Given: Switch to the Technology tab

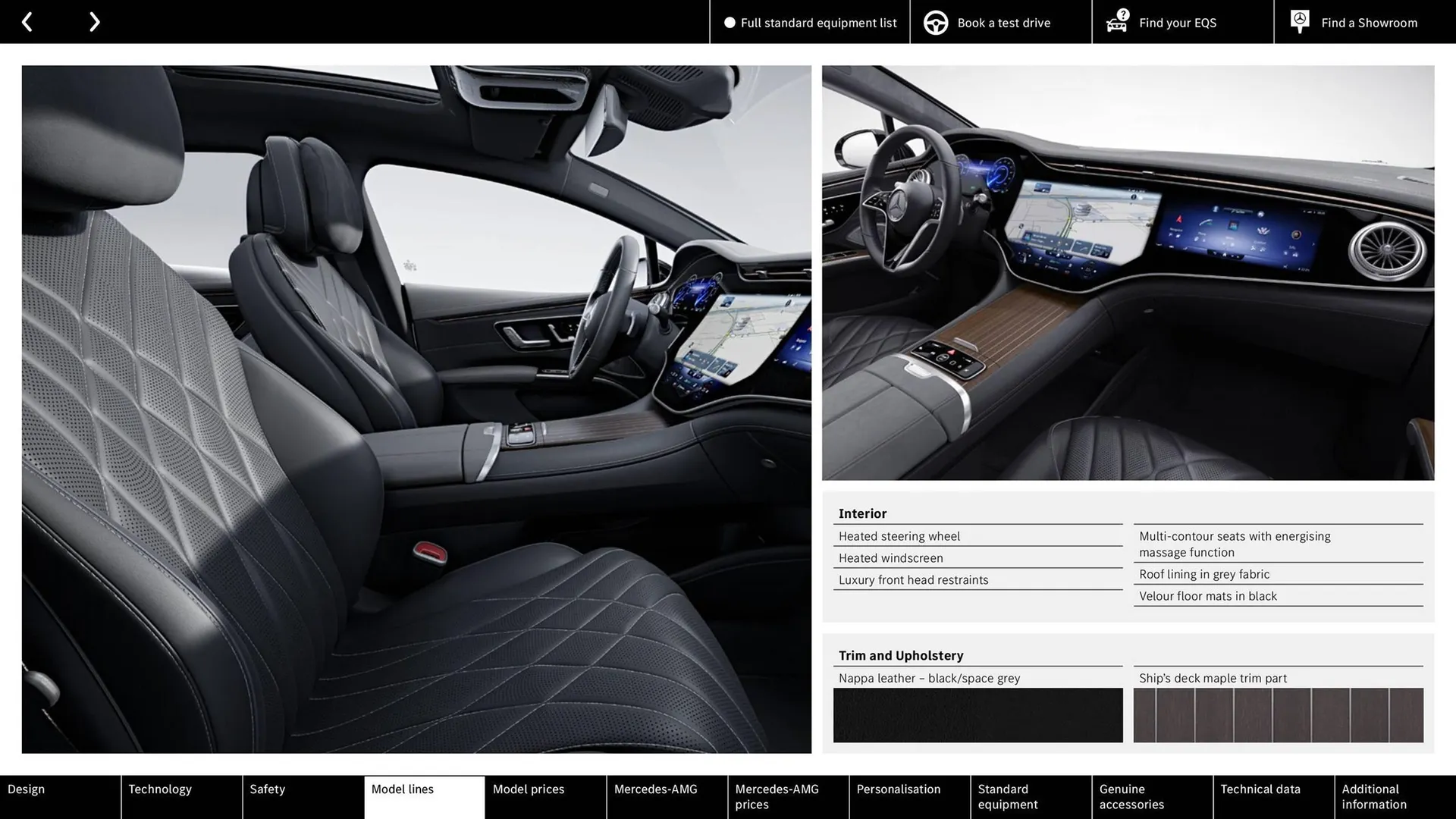Looking at the screenshot, I should 182,797.
